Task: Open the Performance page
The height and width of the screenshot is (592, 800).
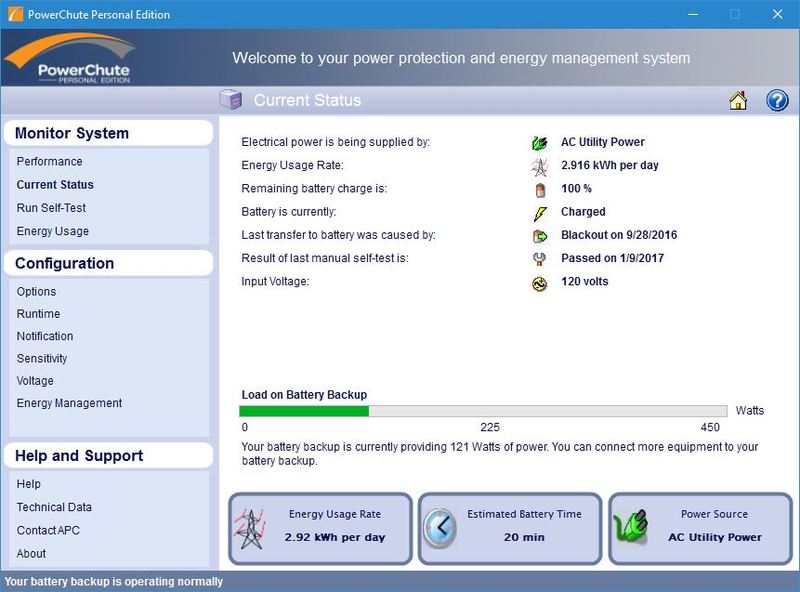Action: [49, 162]
